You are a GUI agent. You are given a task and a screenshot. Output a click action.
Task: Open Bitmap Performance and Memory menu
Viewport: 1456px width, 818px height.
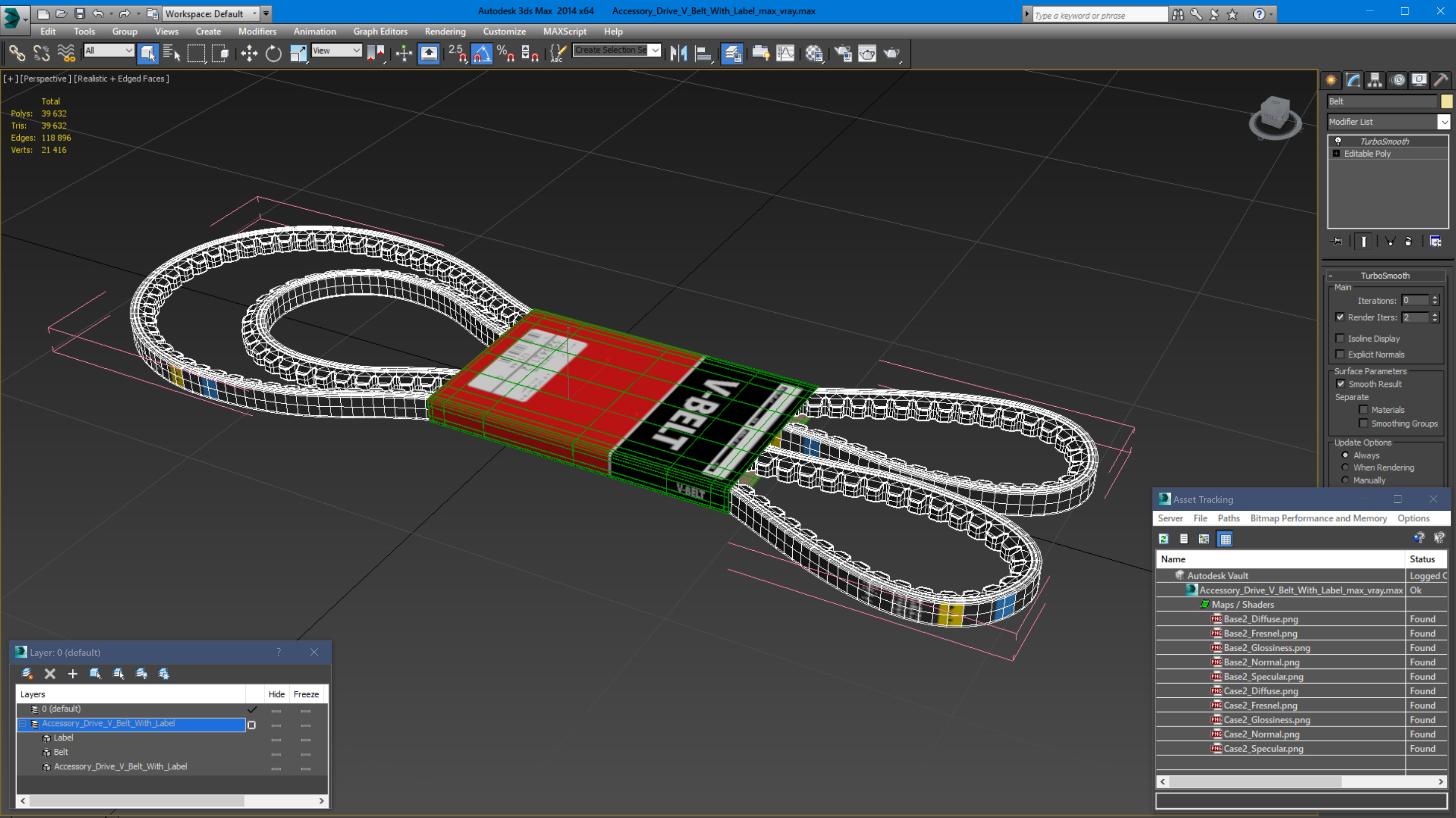coord(1318,518)
